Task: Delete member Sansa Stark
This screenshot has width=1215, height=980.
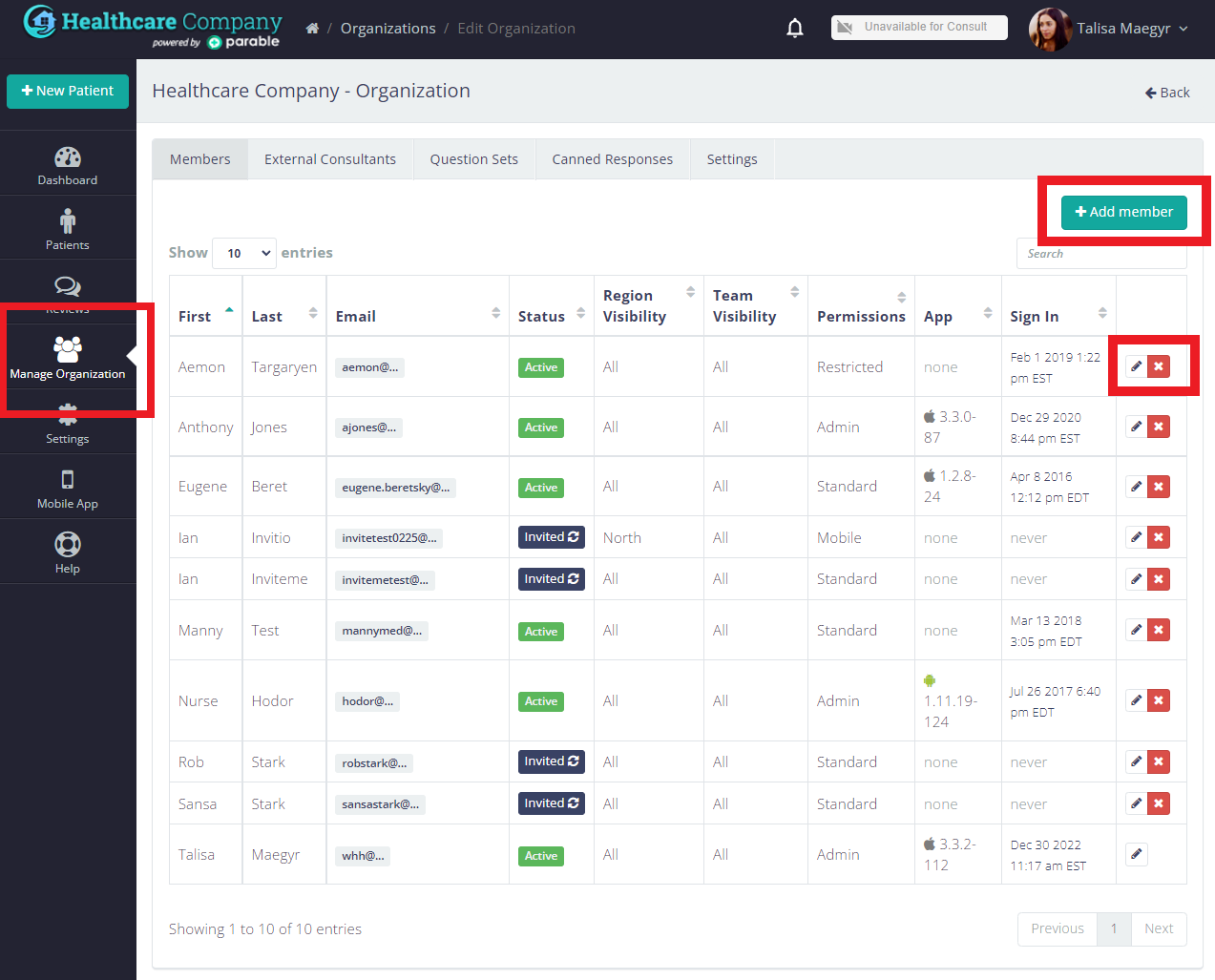Action: [x=1159, y=803]
